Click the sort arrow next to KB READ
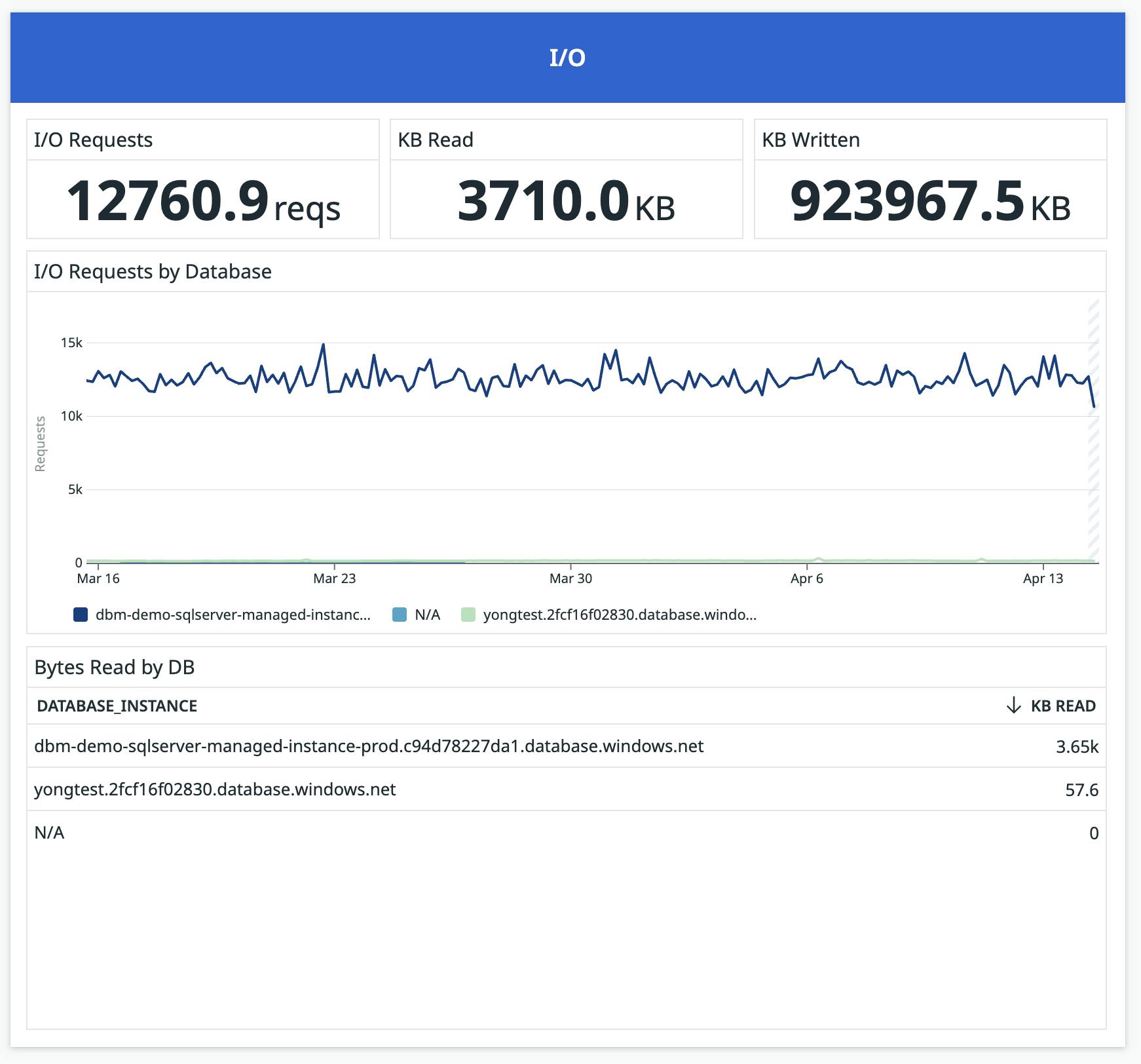Screen dimensions: 1141x1064 1013,706
